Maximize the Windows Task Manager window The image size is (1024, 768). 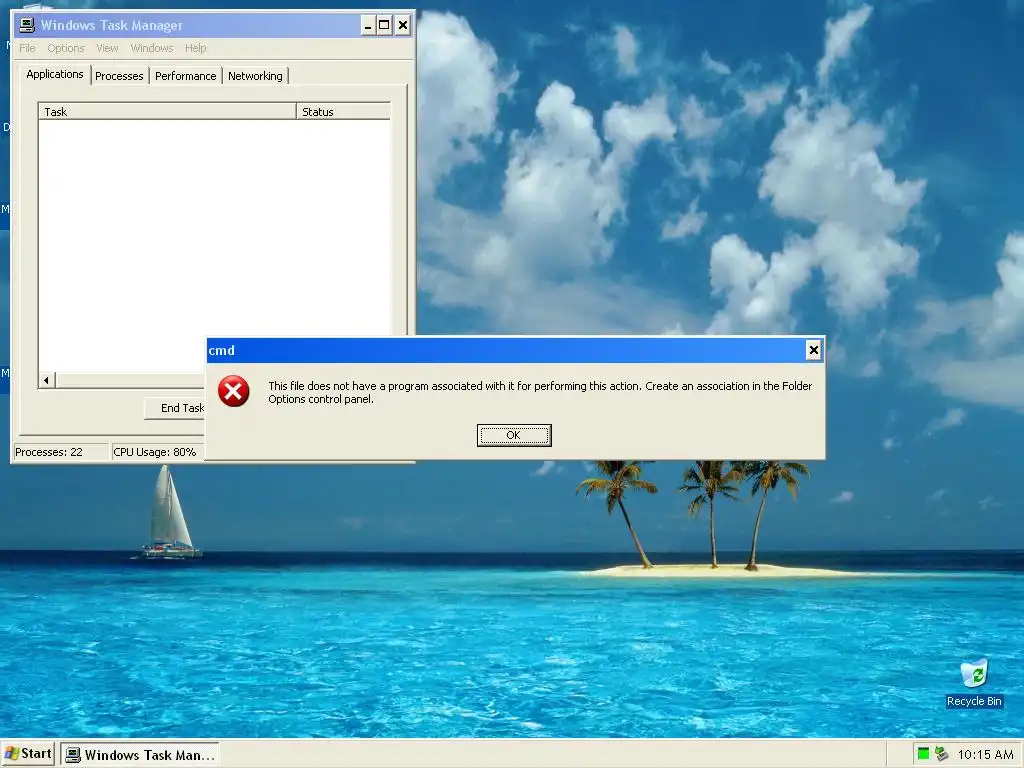tap(385, 25)
